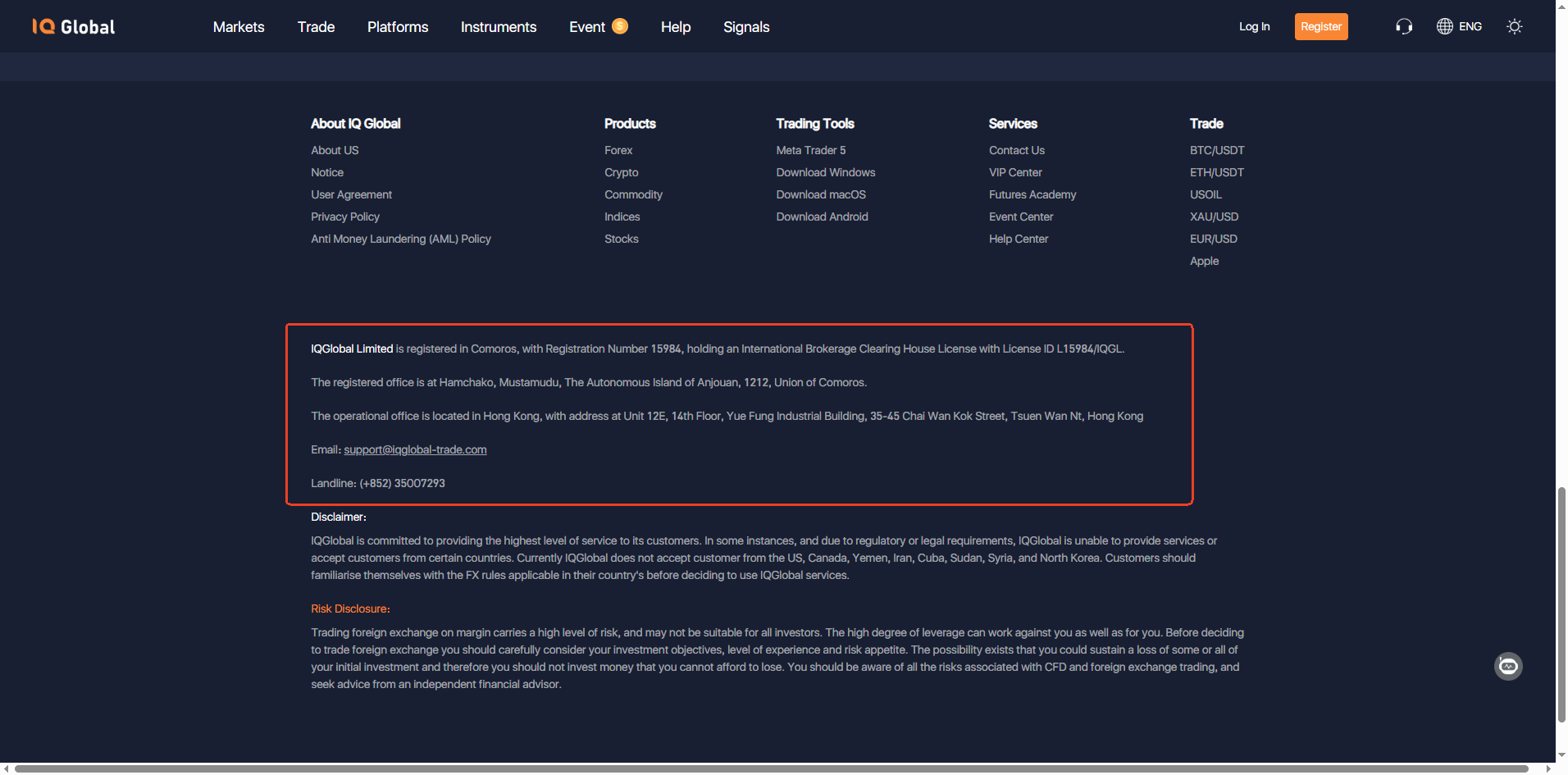Open EUR/USD trade link
Image resolution: width=1568 pixels, height=775 pixels.
click(1214, 239)
